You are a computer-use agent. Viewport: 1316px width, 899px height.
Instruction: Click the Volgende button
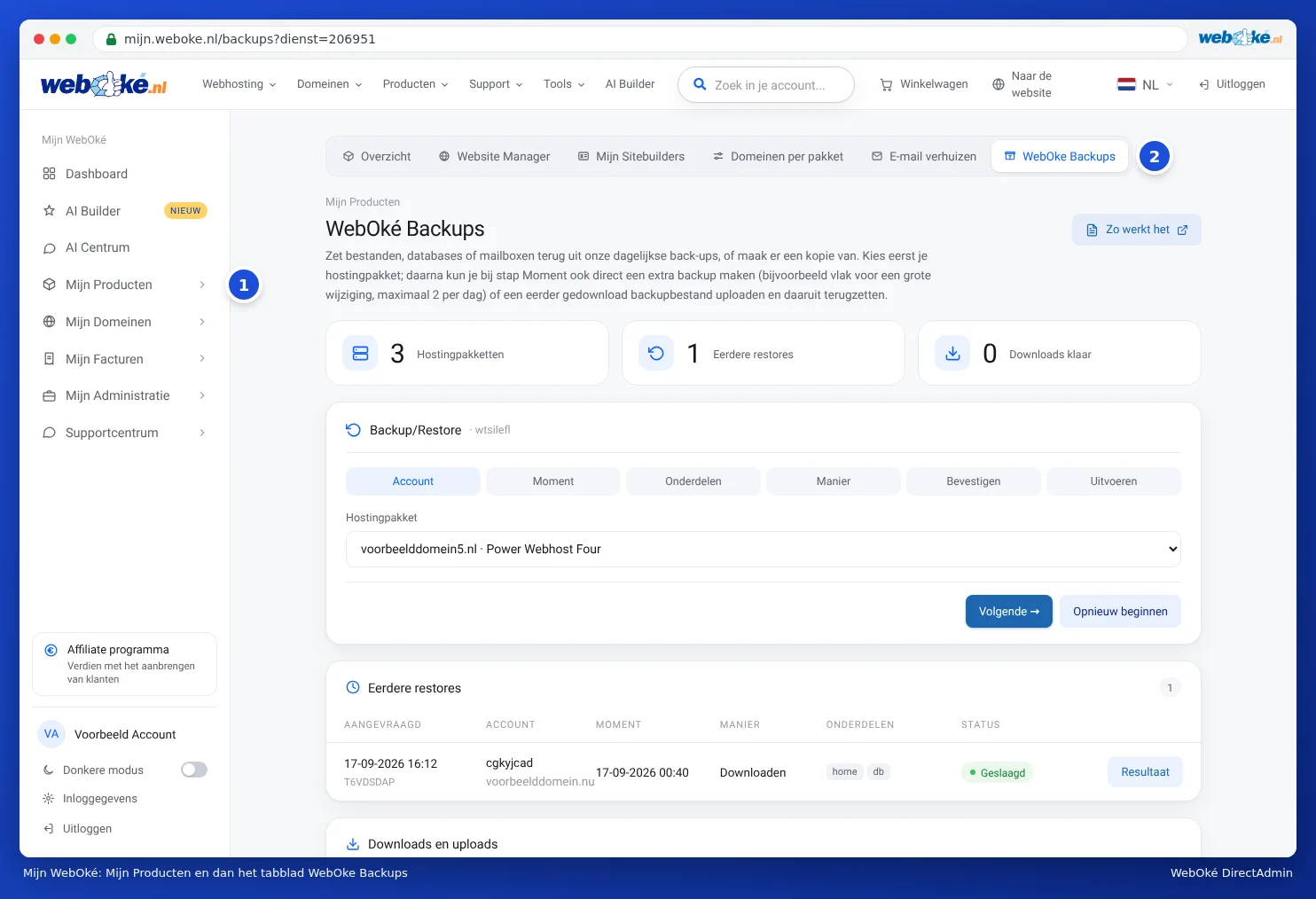1009,612
